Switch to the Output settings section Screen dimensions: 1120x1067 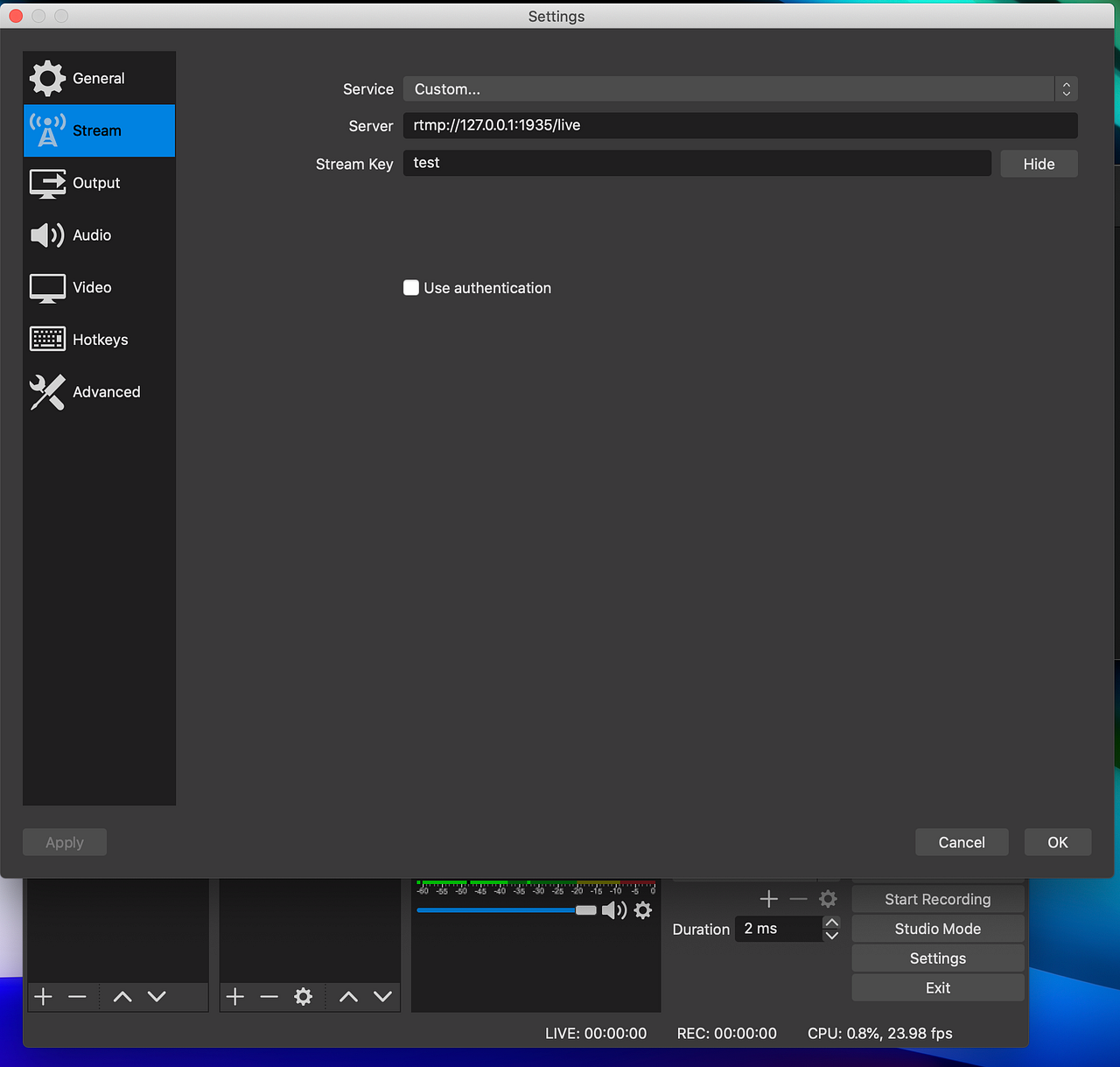coord(96,183)
